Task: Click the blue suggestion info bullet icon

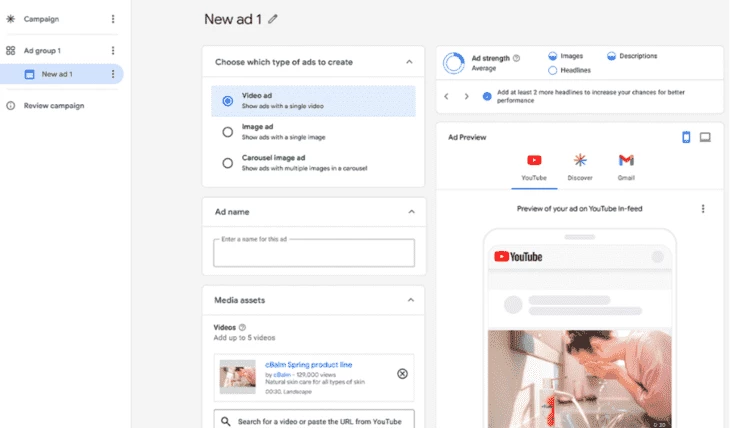Action: click(x=487, y=96)
